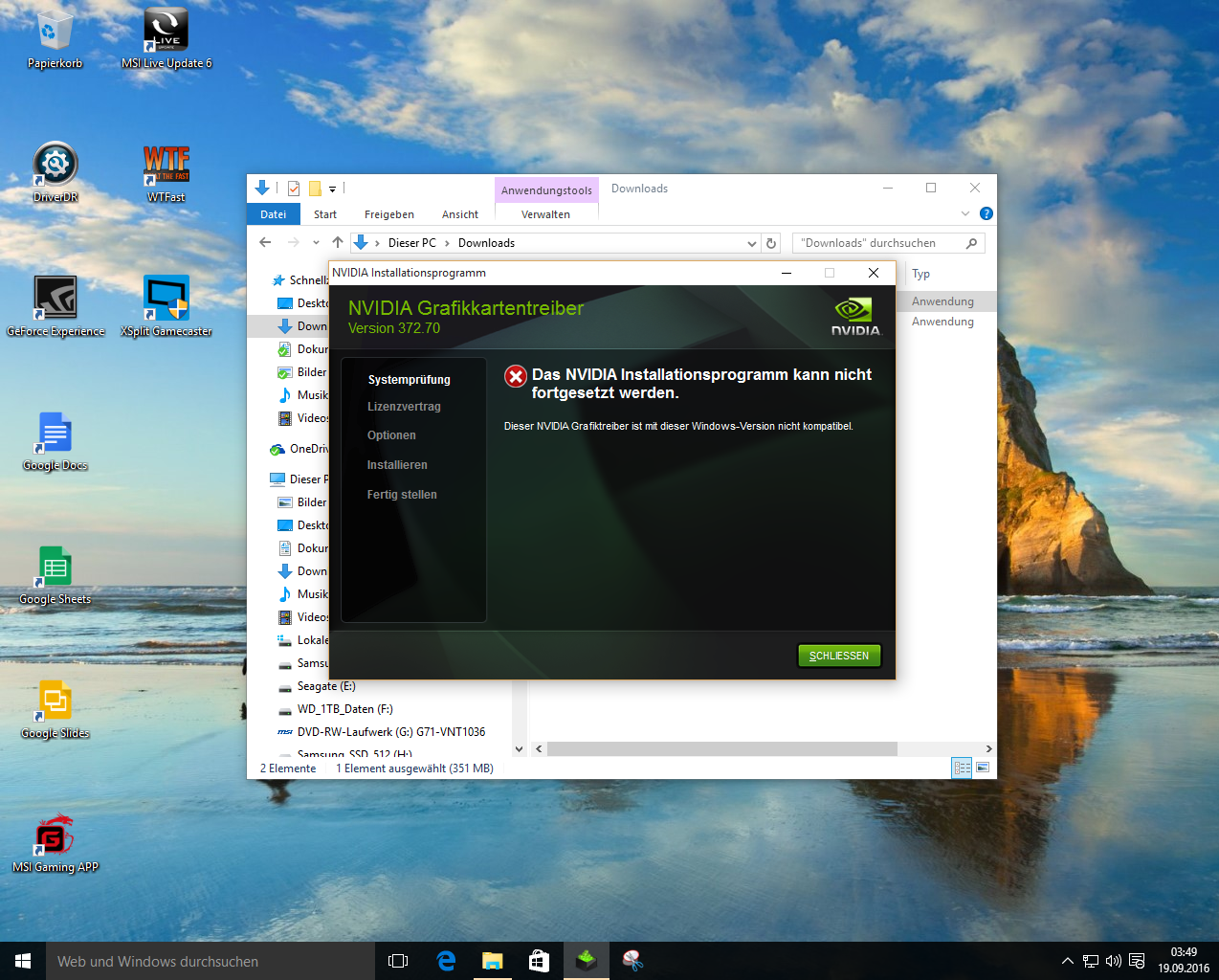Launch WTFast desktop shortcut
Image resolution: width=1219 pixels, height=980 pixels.
point(166,173)
